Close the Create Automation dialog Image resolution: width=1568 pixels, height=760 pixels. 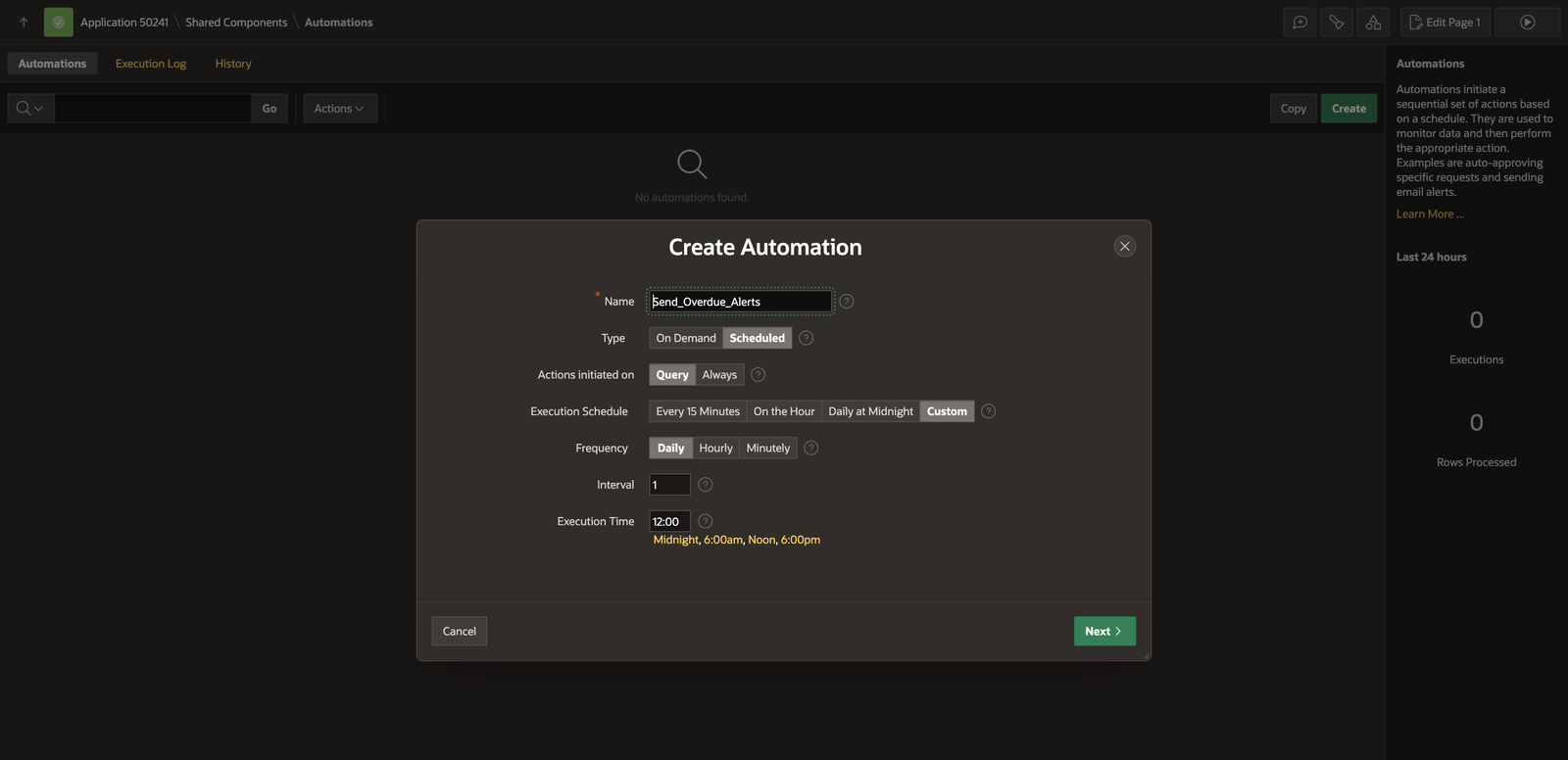[1125, 246]
